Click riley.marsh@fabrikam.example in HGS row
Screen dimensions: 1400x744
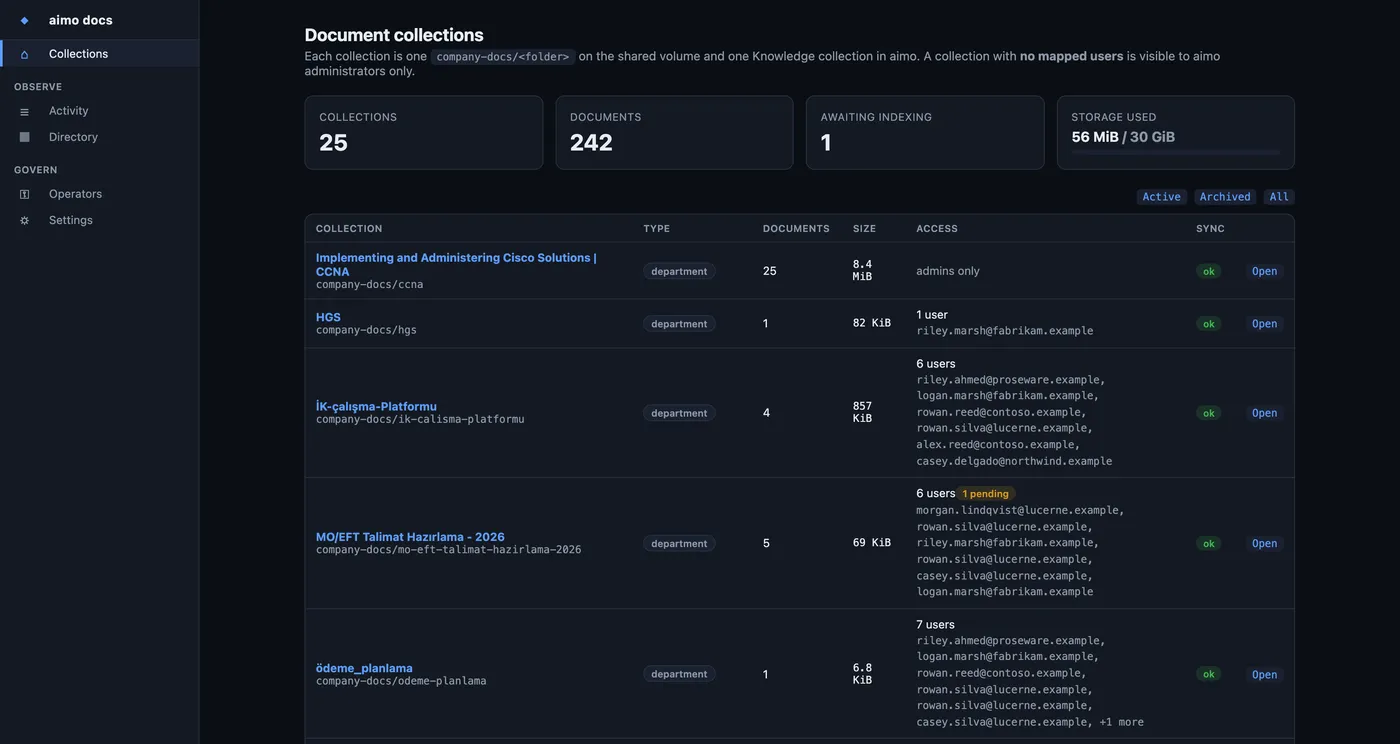(x=1005, y=331)
